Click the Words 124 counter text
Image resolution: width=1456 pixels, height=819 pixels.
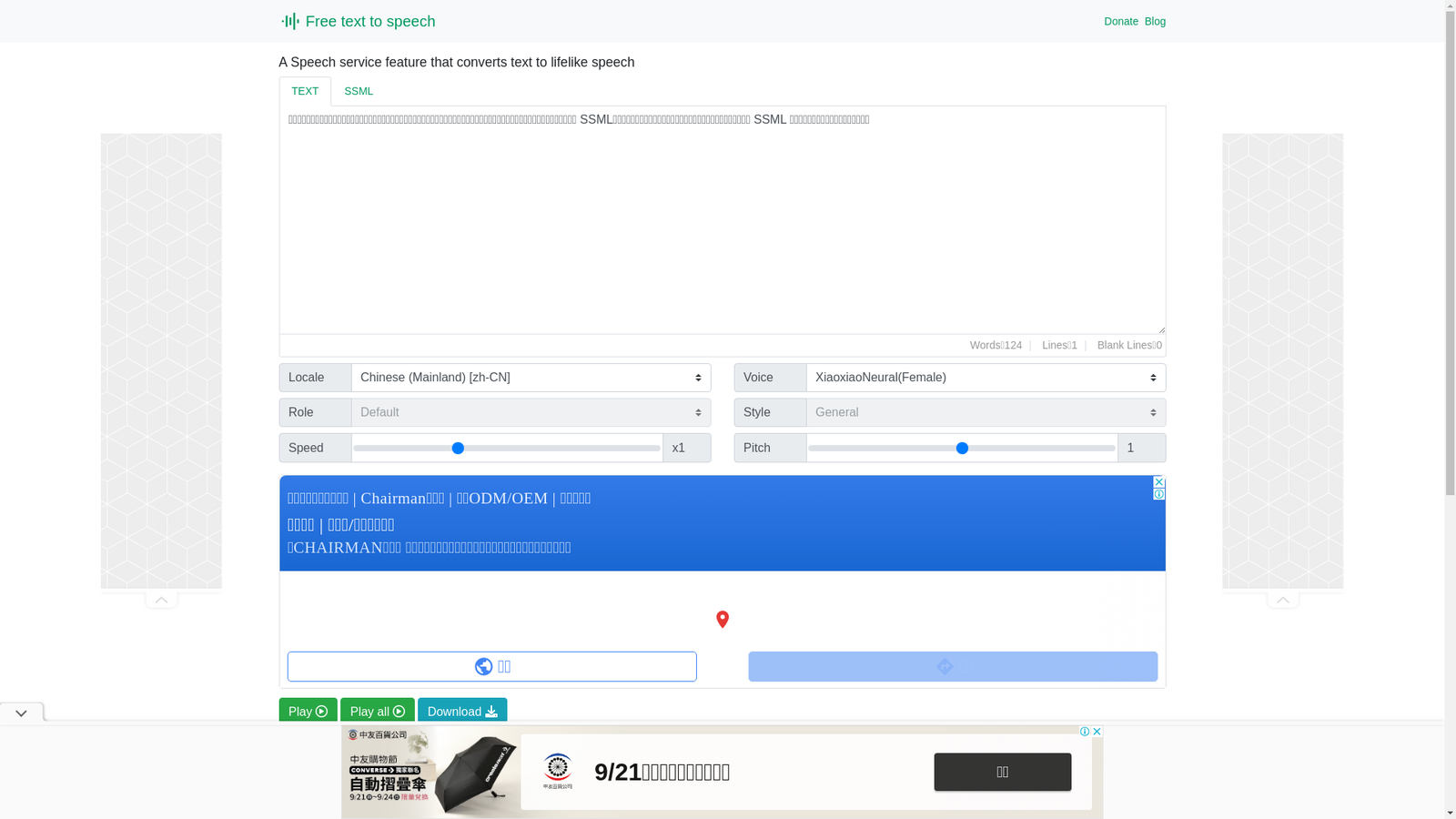[x=996, y=345]
